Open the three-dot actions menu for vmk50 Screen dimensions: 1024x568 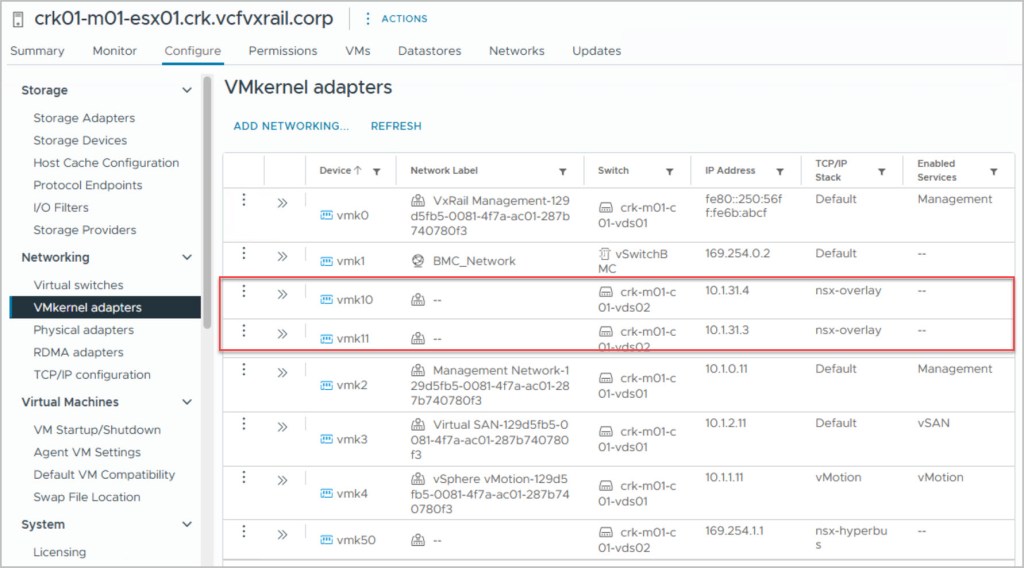[x=244, y=531]
